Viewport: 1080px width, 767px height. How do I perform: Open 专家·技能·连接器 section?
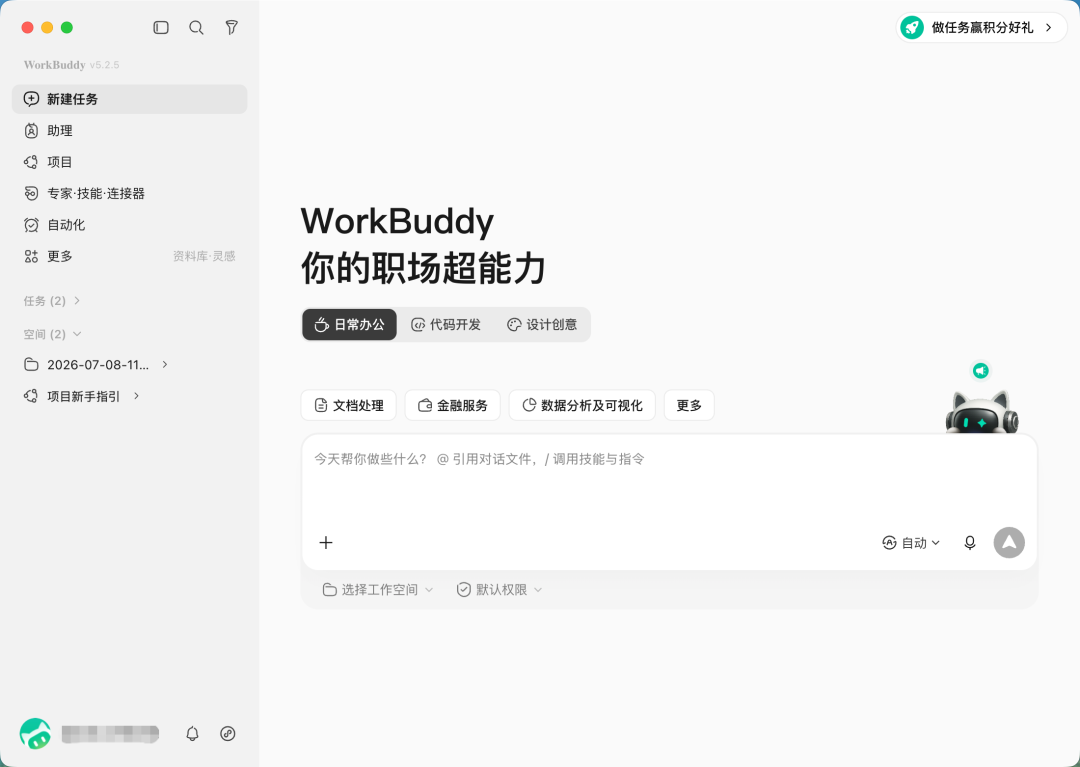[129, 193]
